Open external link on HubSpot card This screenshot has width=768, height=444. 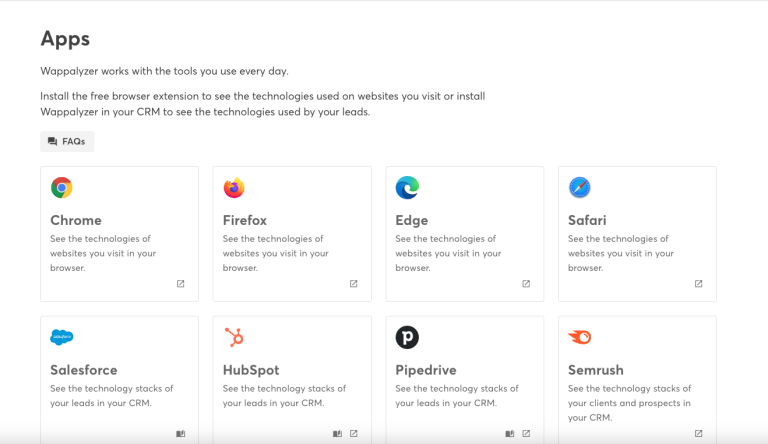point(353,434)
